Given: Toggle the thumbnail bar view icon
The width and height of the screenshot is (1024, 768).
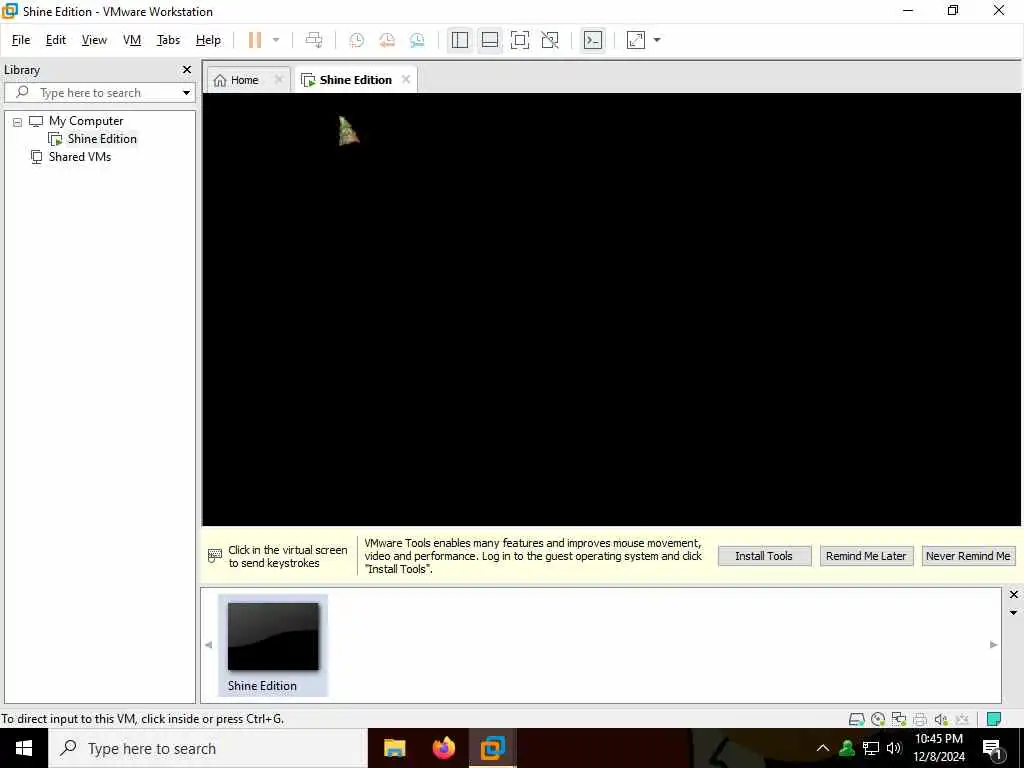Looking at the screenshot, I should (490, 40).
